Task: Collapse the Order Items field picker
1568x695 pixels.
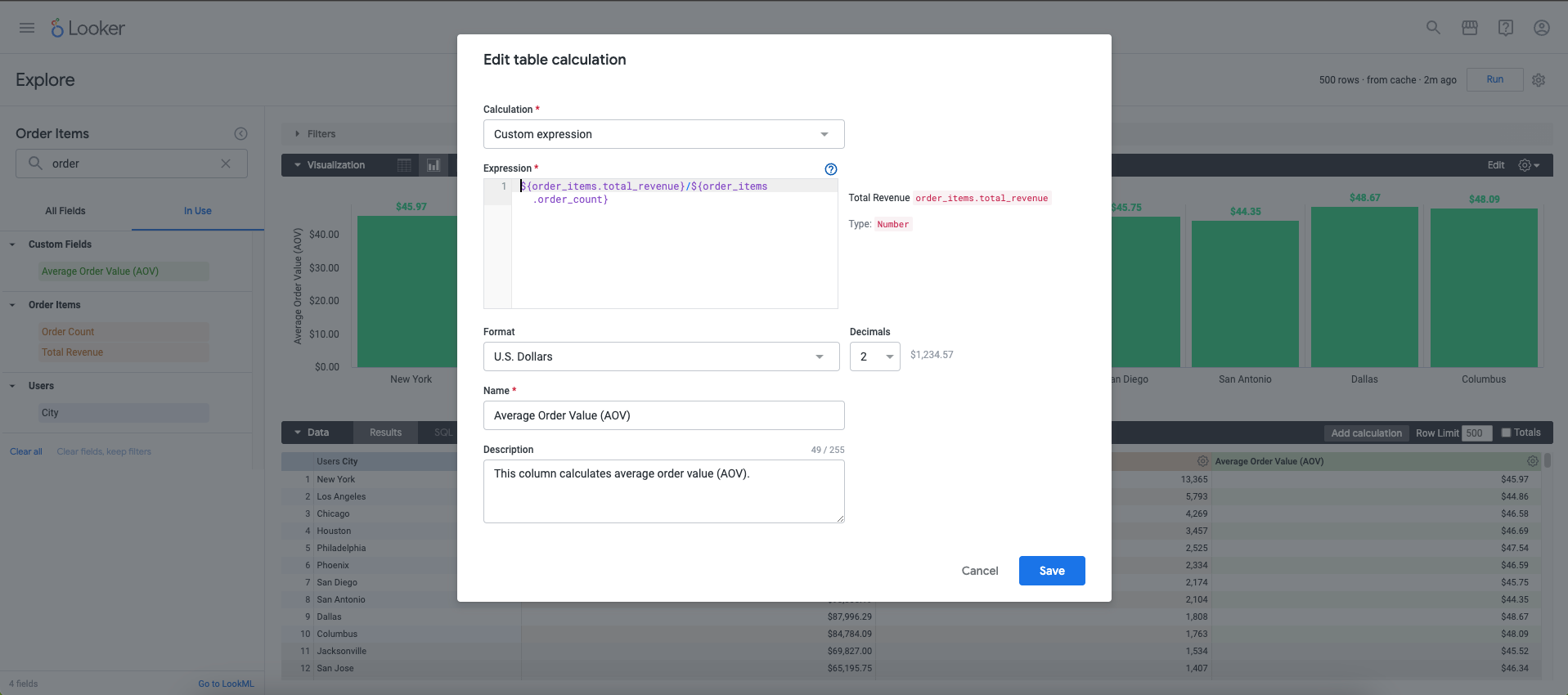Action: click(240, 133)
